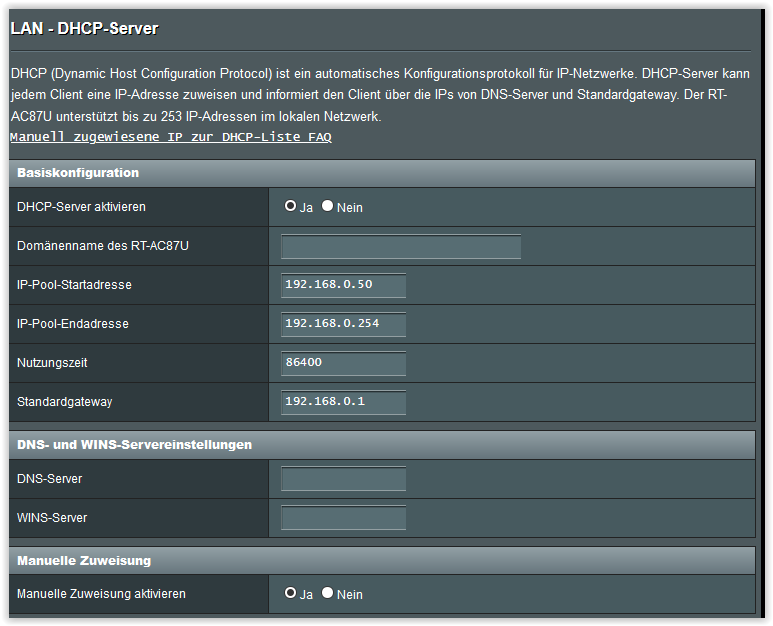773x626 pixels.
Task: Click the LAN - DHCP-Server page title
Action: coord(84,29)
